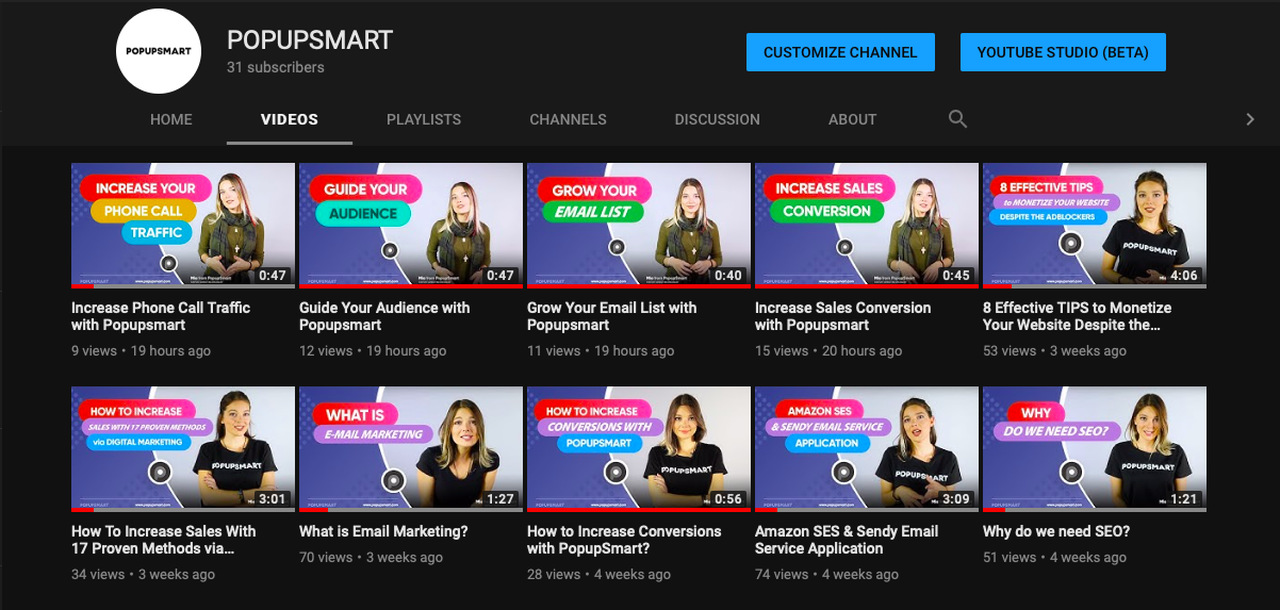Click the Popupsmart channel avatar logo

coord(158,51)
